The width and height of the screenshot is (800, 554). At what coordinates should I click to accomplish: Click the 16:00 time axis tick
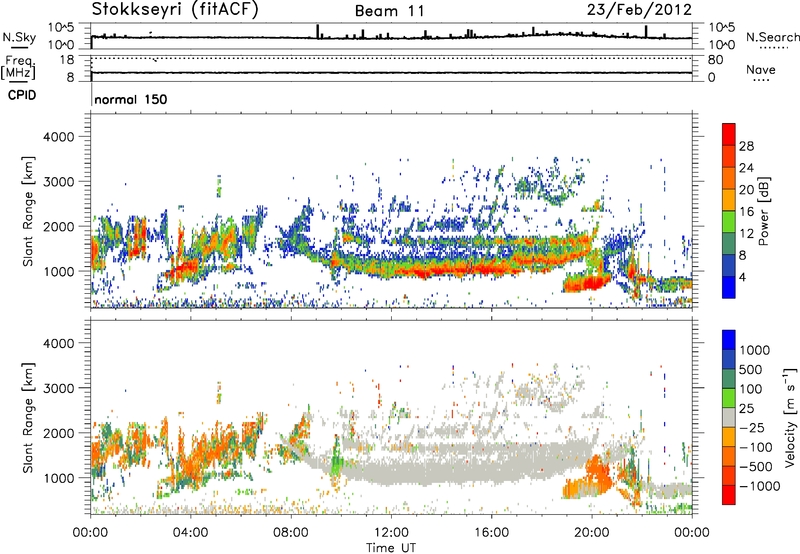491,533
